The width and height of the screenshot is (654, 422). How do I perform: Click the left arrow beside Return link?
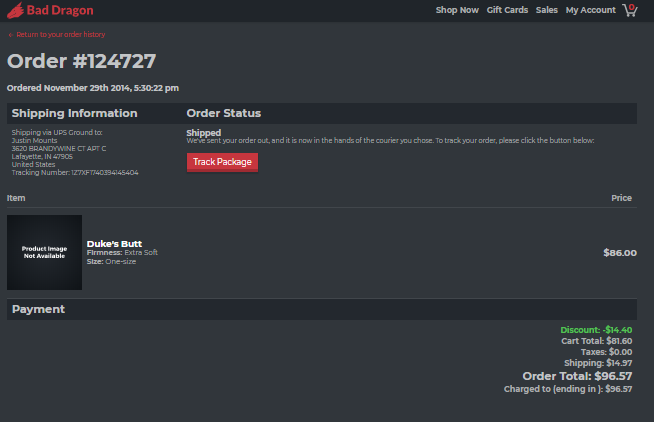[x=11, y=35]
